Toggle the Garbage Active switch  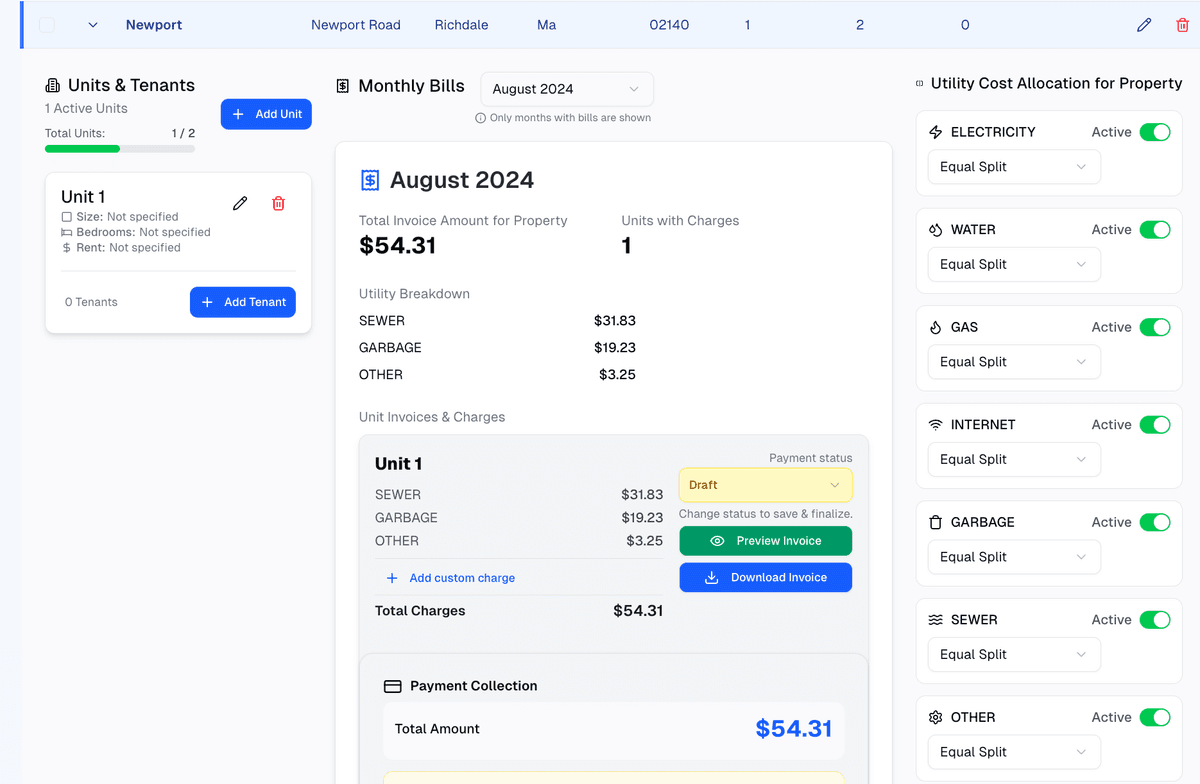tap(1155, 522)
